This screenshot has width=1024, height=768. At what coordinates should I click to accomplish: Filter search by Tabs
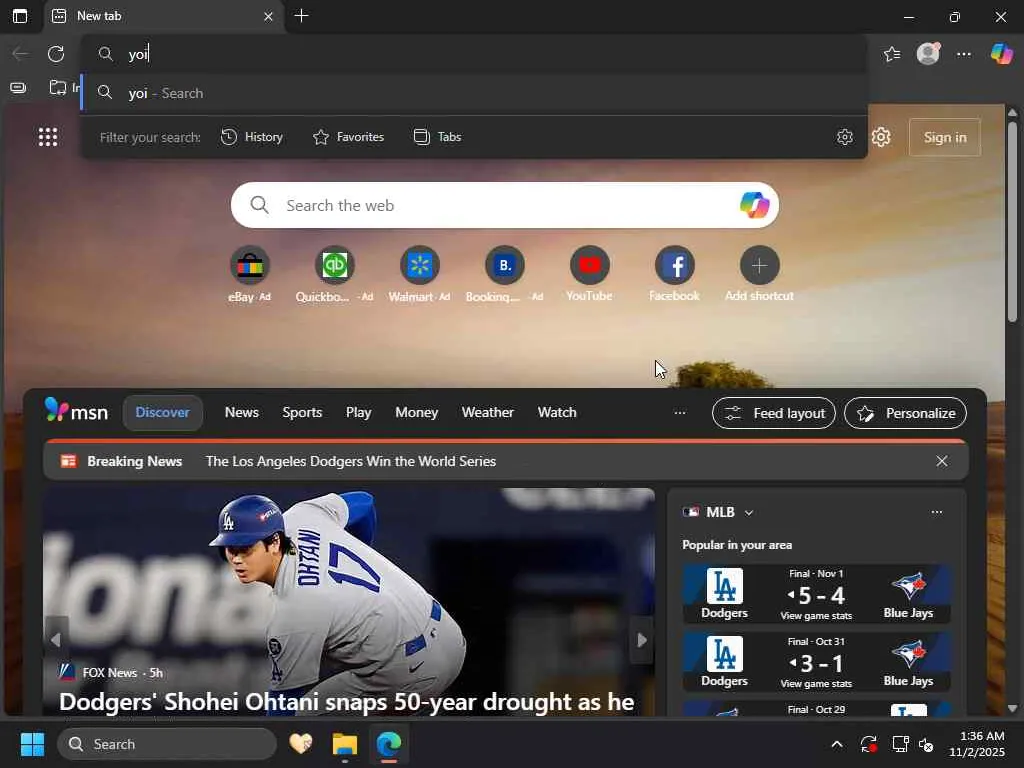coord(438,137)
